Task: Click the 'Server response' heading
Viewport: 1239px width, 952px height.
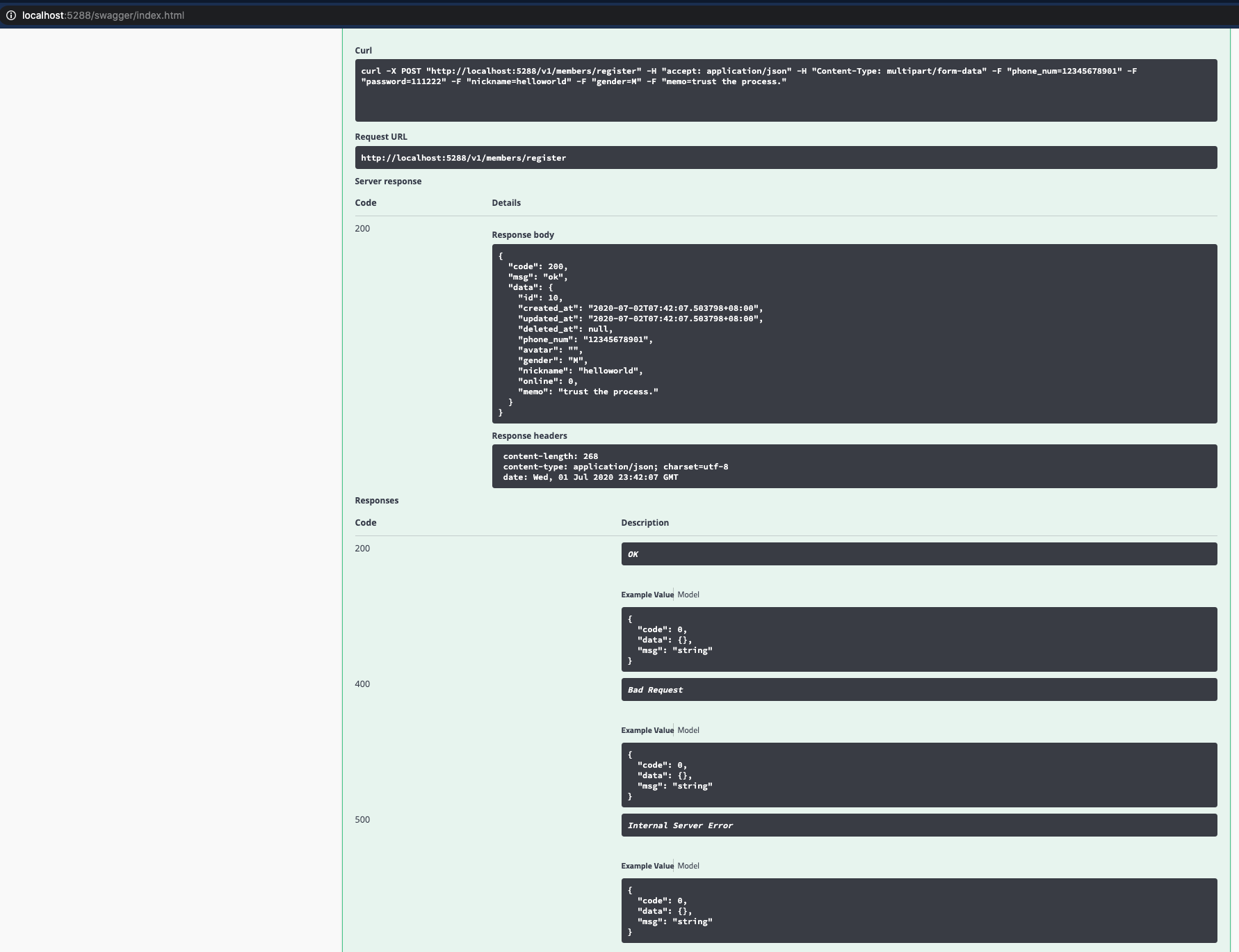Action: point(388,181)
